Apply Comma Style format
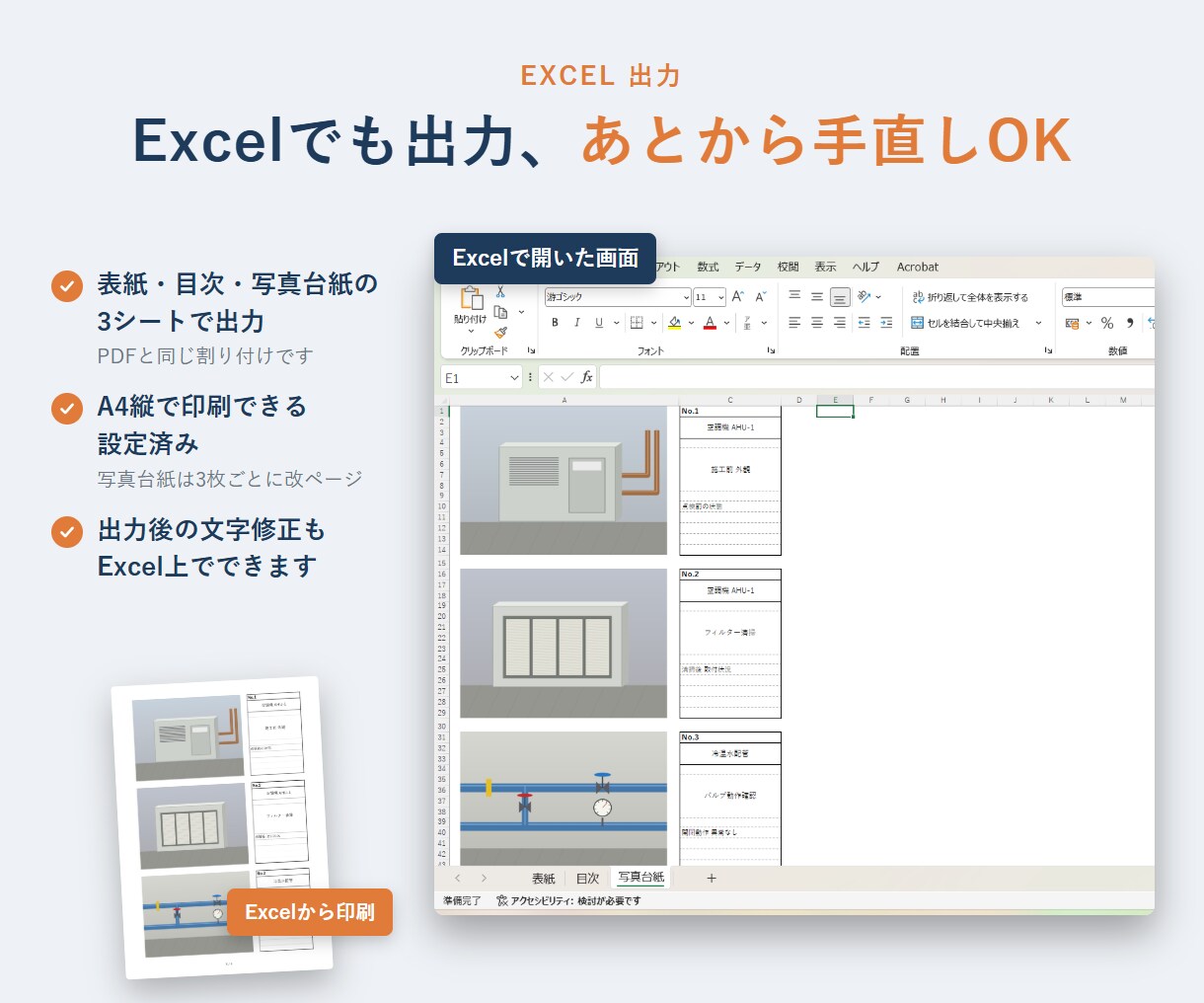 click(1130, 324)
